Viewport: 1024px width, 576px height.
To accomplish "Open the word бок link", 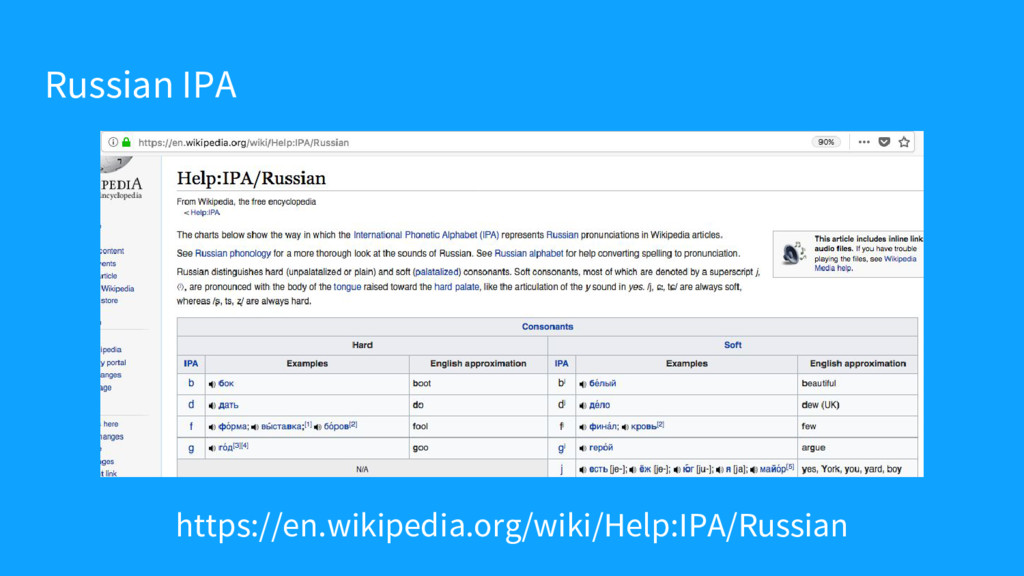I will click(226, 384).
